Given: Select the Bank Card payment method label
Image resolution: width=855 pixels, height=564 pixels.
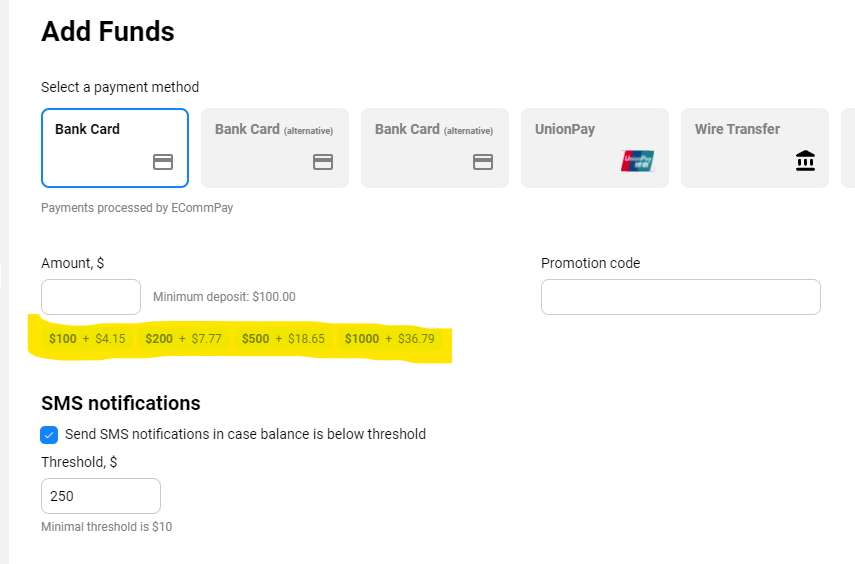Looking at the screenshot, I should (x=87, y=129).
